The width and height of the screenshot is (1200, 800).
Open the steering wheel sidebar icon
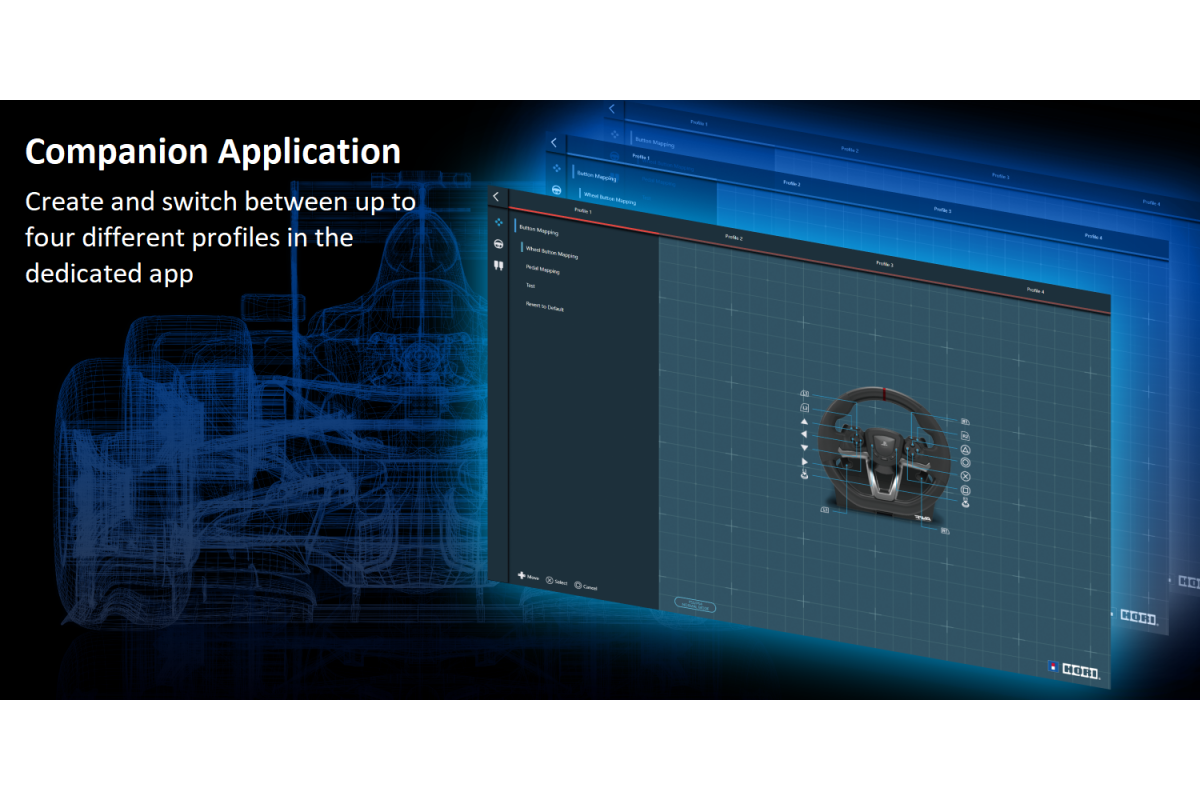(x=497, y=244)
